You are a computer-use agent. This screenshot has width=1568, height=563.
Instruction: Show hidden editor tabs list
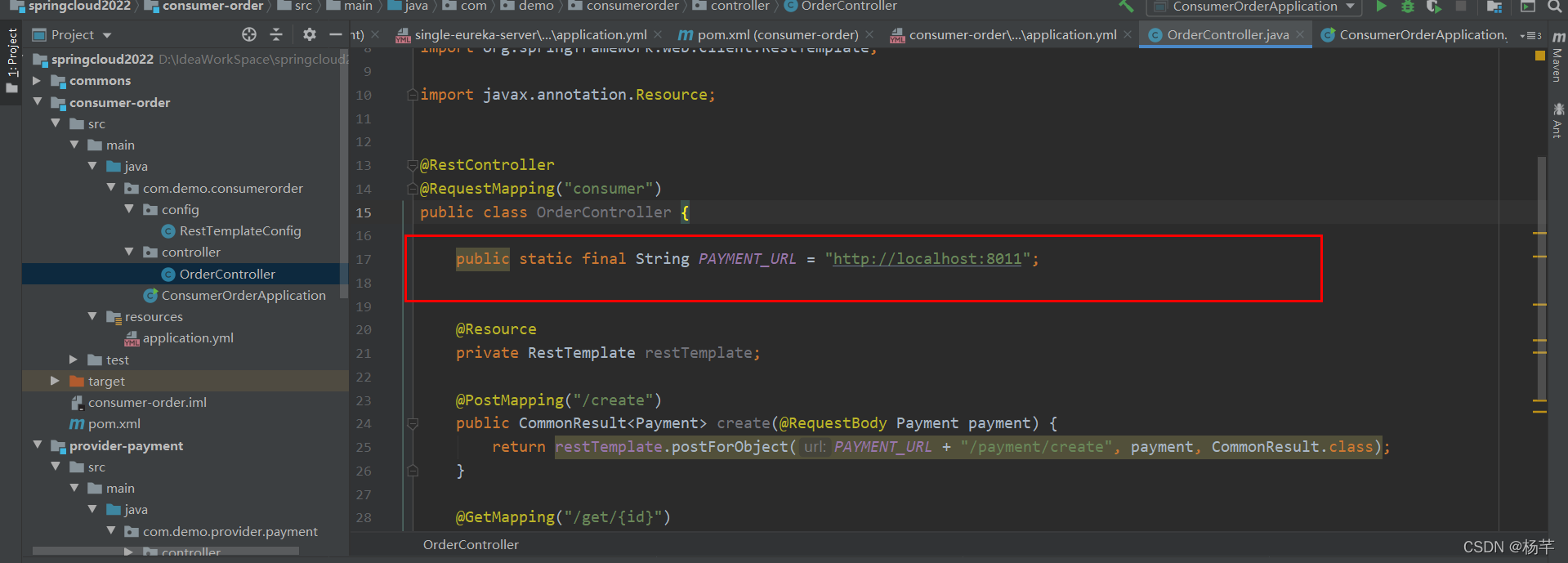coord(1530,35)
